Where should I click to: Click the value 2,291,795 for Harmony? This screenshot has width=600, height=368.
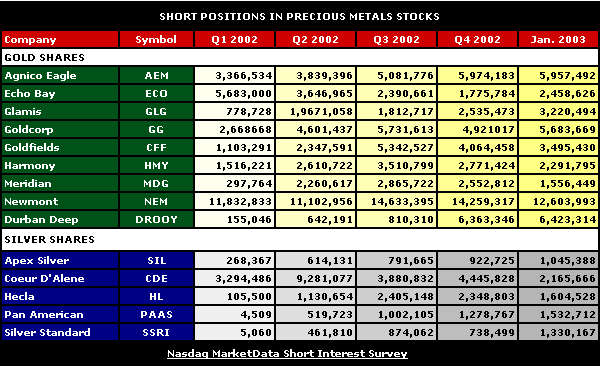pyautogui.click(x=567, y=166)
